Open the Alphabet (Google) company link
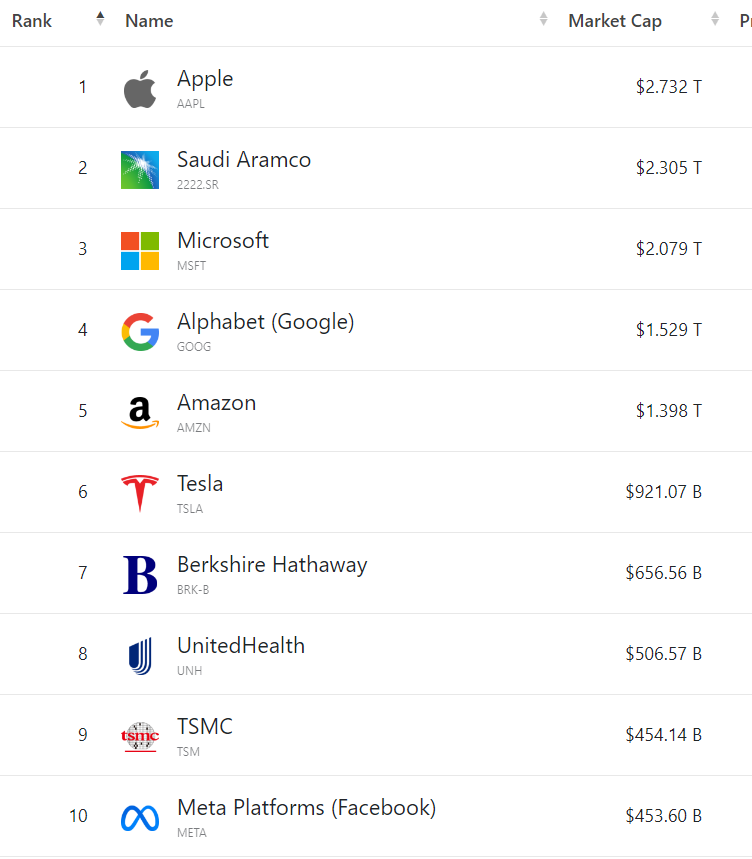752x859 pixels. click(266, 322)
